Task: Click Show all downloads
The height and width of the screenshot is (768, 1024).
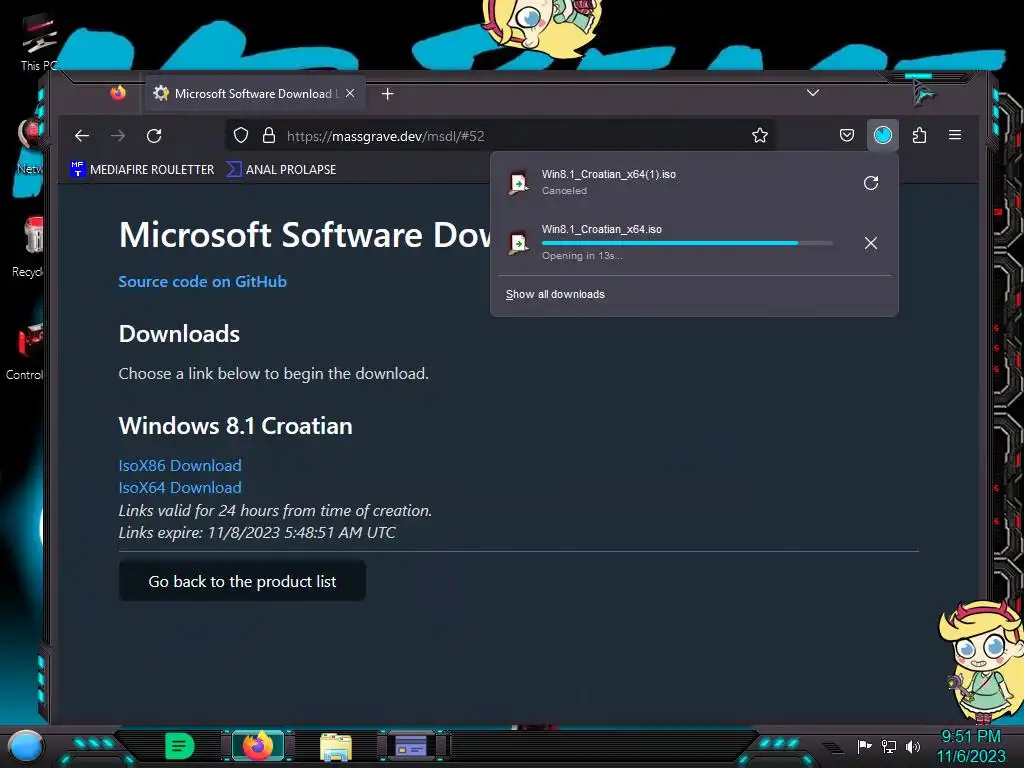Action: click(x=555, y=295)
